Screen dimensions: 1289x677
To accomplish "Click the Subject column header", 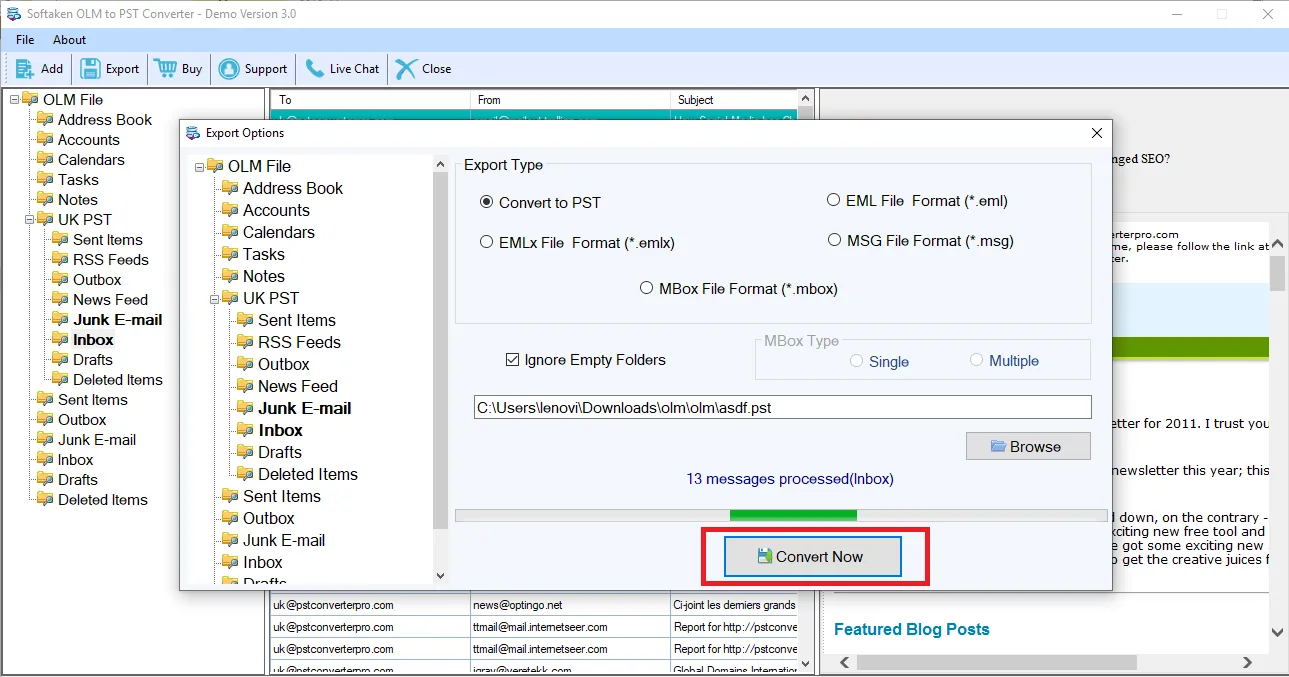I will 734,100.
